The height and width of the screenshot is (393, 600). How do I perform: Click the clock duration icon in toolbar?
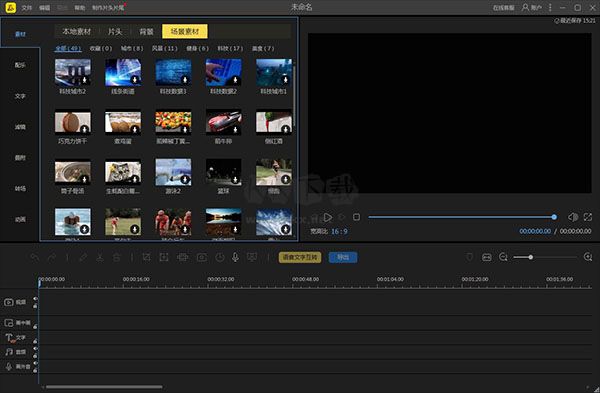coord(220,258)
